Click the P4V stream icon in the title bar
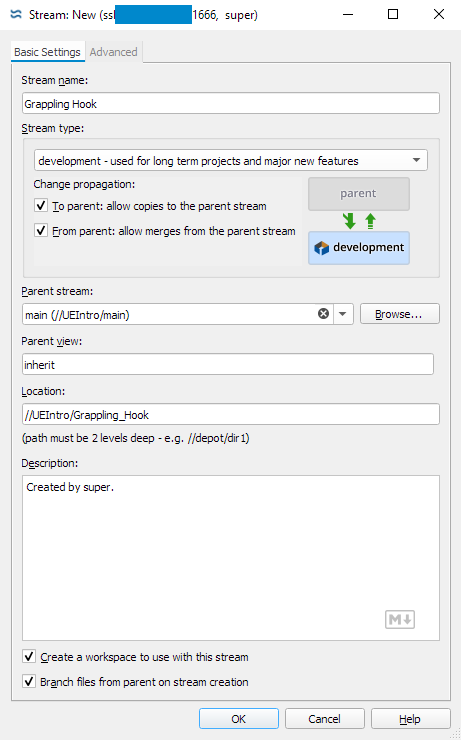The height and width of the screenshot is (740, 461). click(x=16, y=15)
